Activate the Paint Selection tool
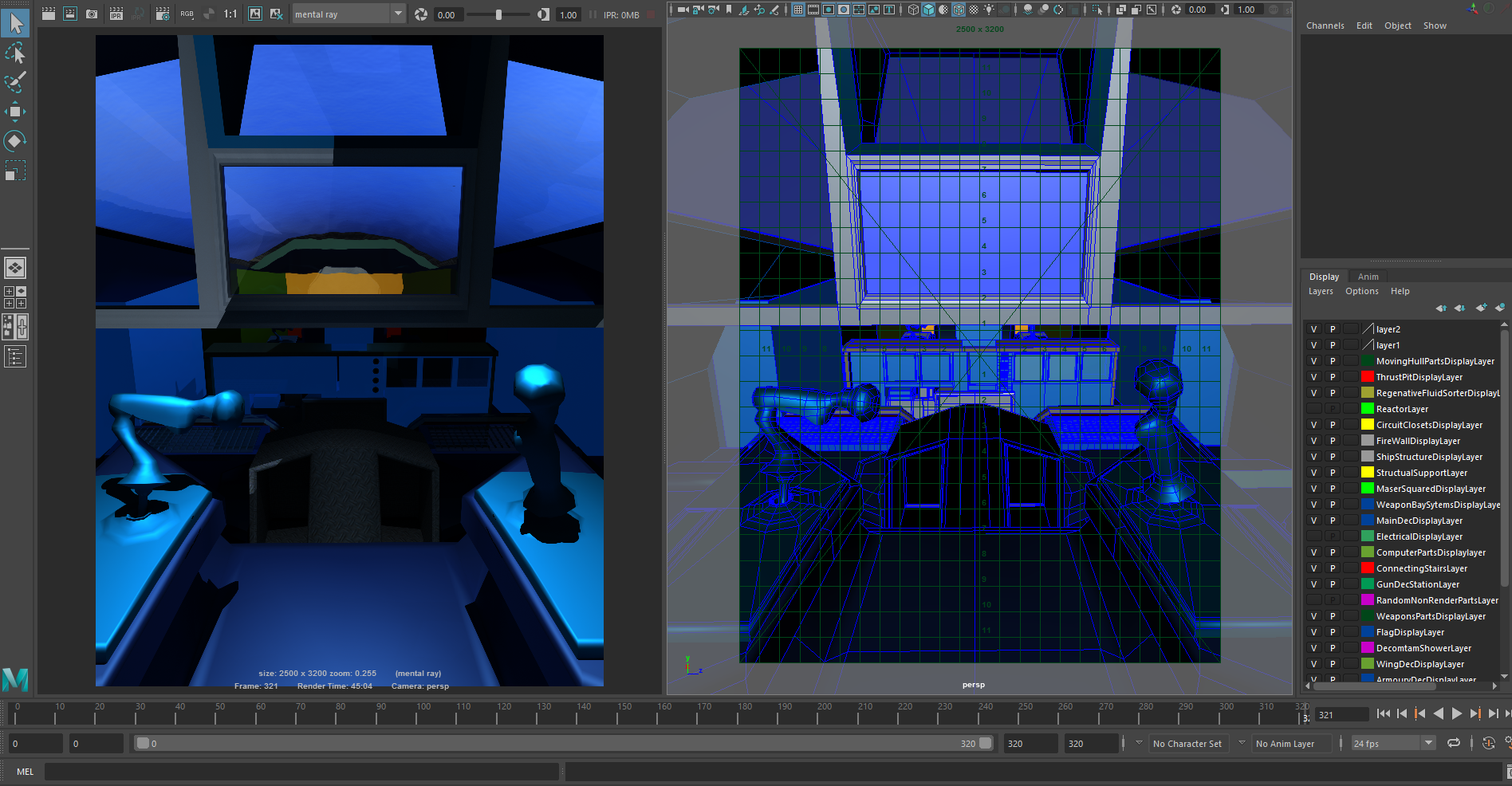1512x786 pixels. point(15,82)
